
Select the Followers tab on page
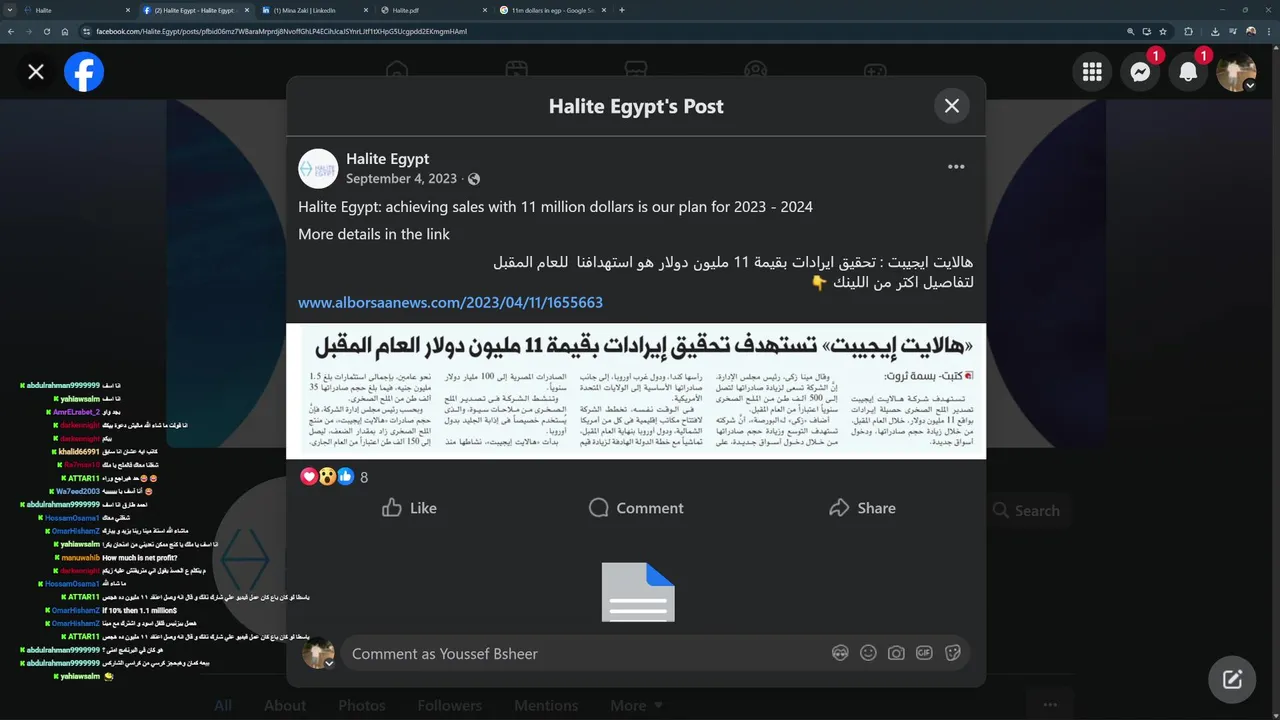(449, 706)
